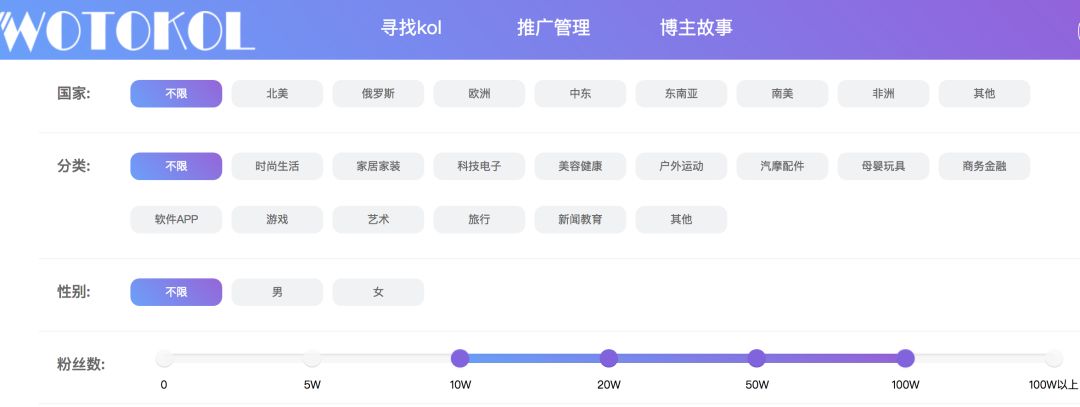The height and width of the screenshot is (407, 1080).
Task: Click the 分类 label
Action: (74, 166)
